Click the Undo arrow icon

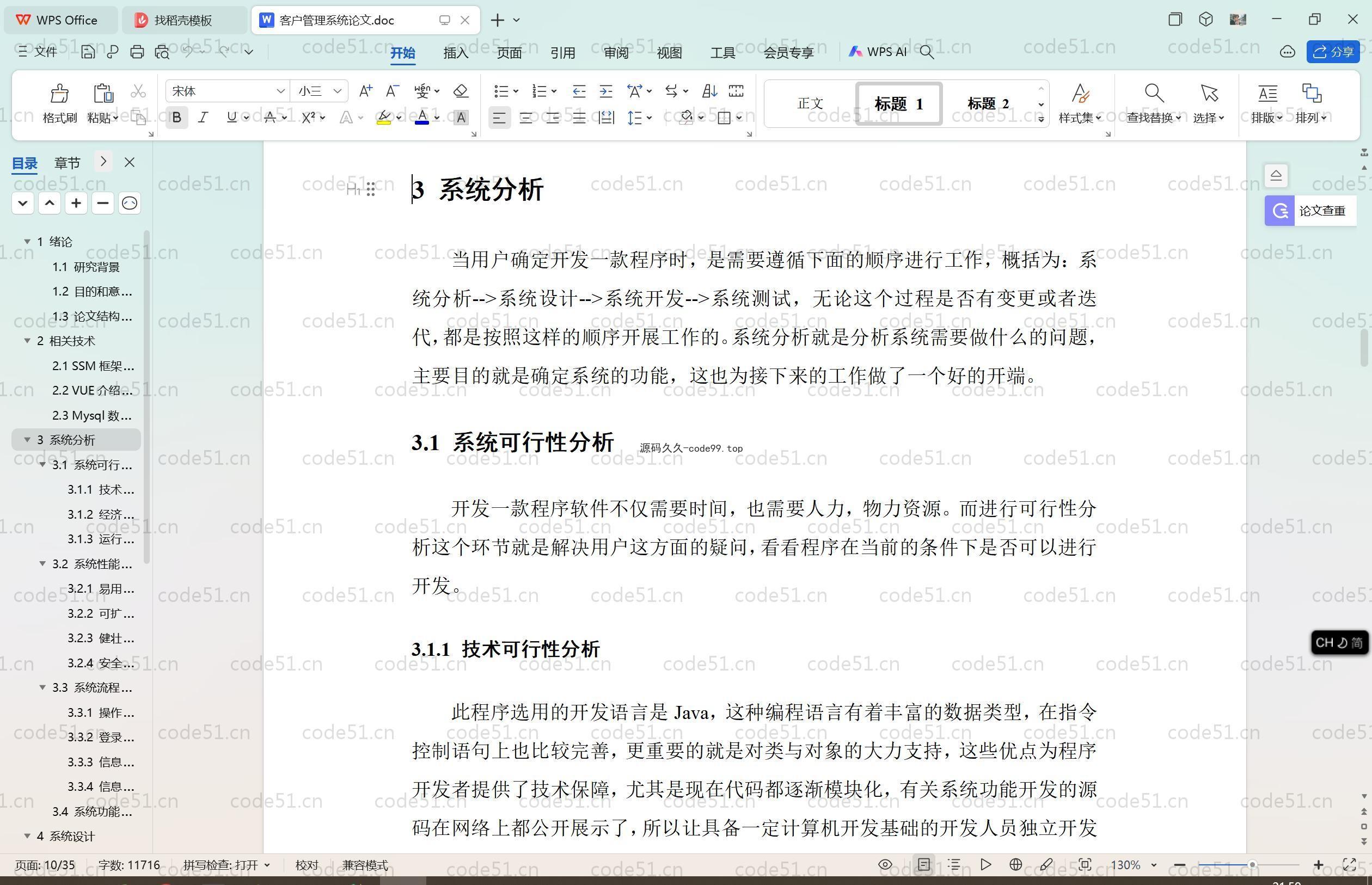pos(188,52)
